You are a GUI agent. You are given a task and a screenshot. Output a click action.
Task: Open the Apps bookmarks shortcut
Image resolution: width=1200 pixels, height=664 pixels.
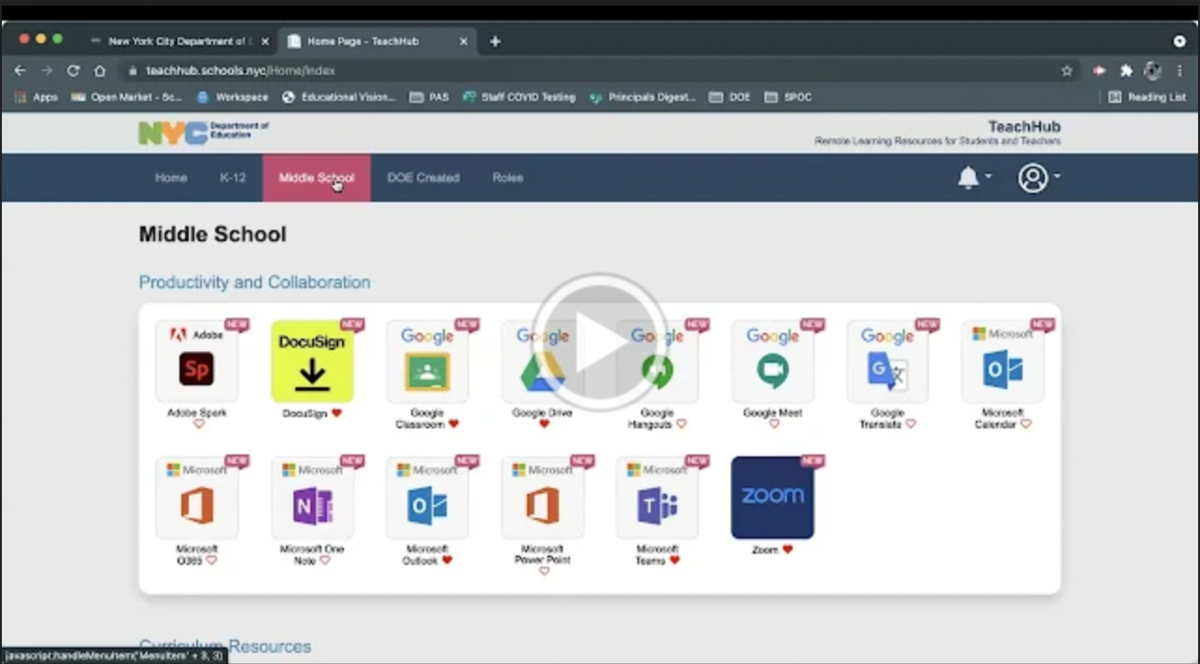[36, 97]
